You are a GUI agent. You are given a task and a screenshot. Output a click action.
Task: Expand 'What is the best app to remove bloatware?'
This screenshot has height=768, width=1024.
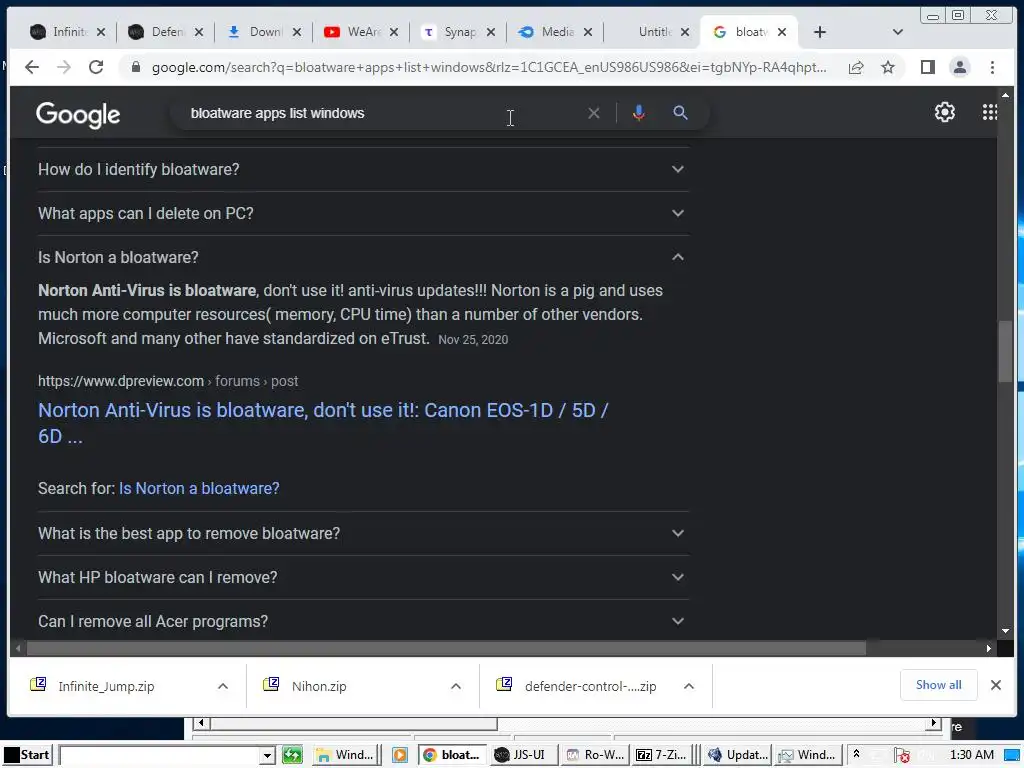pyautogui.click(x=363, y=534)
